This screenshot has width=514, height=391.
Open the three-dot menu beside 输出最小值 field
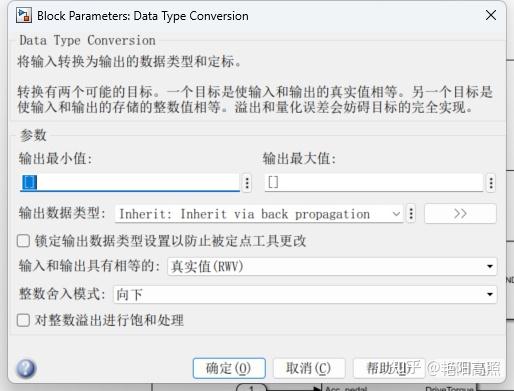247,183
